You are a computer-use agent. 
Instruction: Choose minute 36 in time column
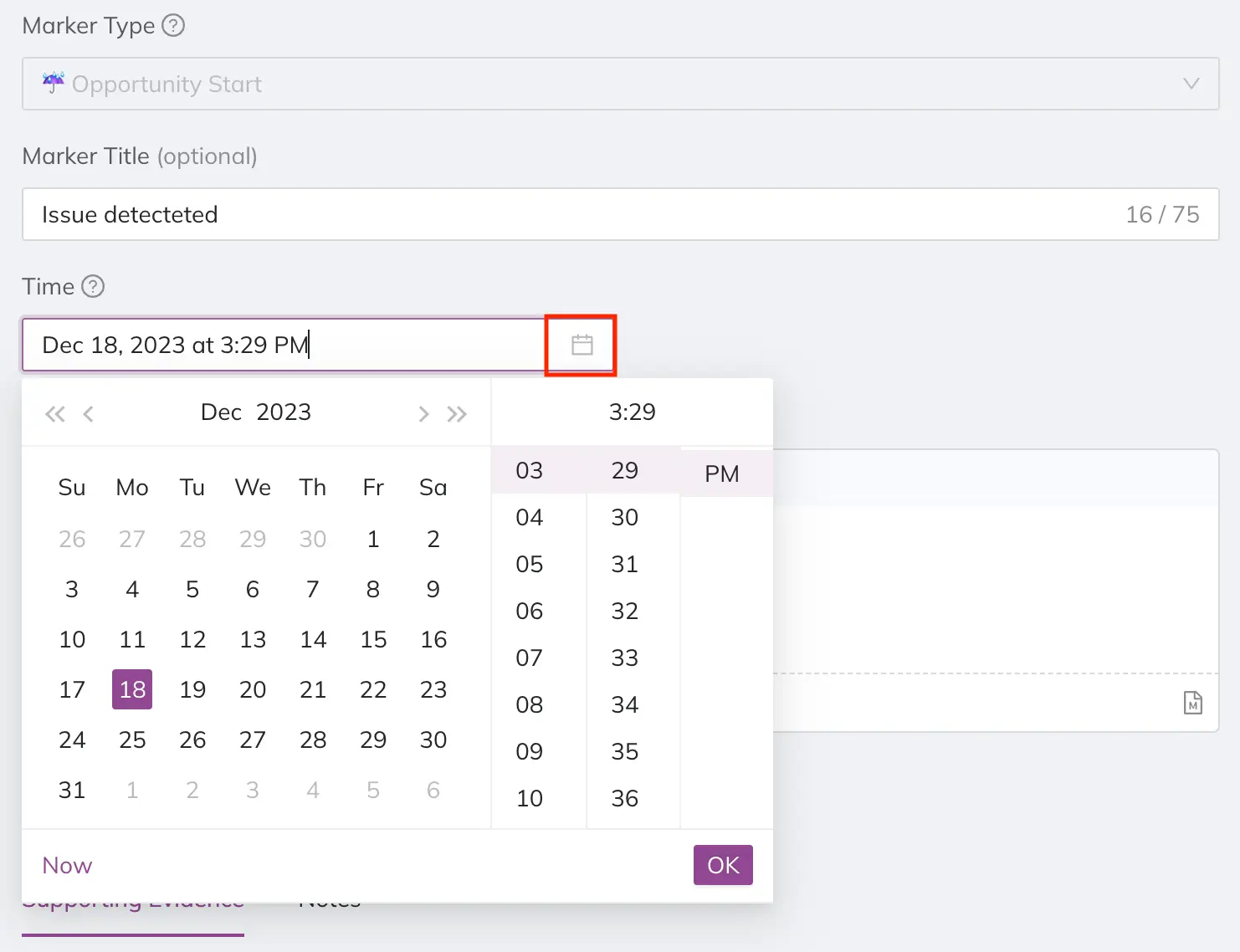[633, 798]
